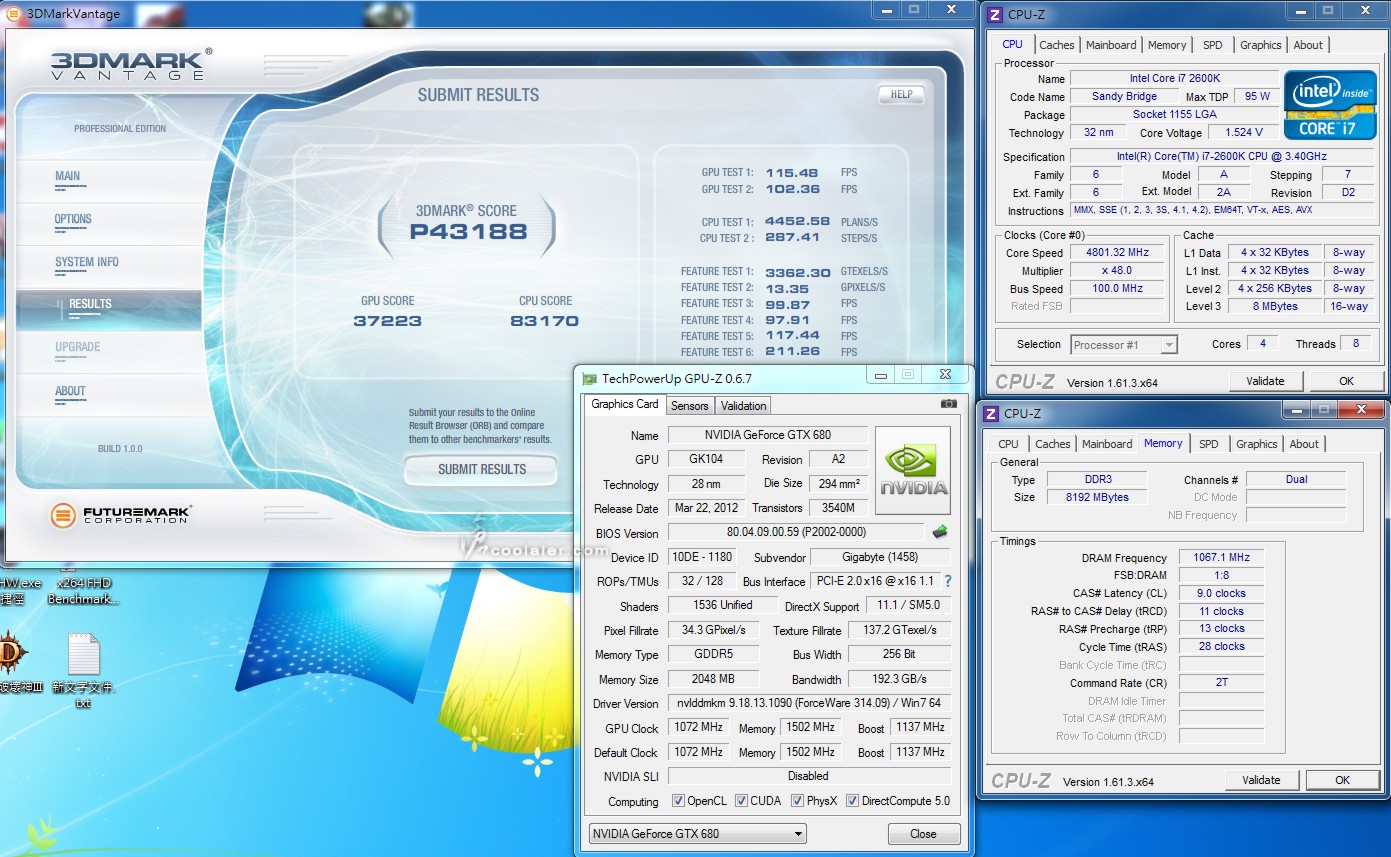This screenshot has width=1391, height=857.
Task: Open About tab in lower CPU-Z window
Action: (x=1304, y=444)
